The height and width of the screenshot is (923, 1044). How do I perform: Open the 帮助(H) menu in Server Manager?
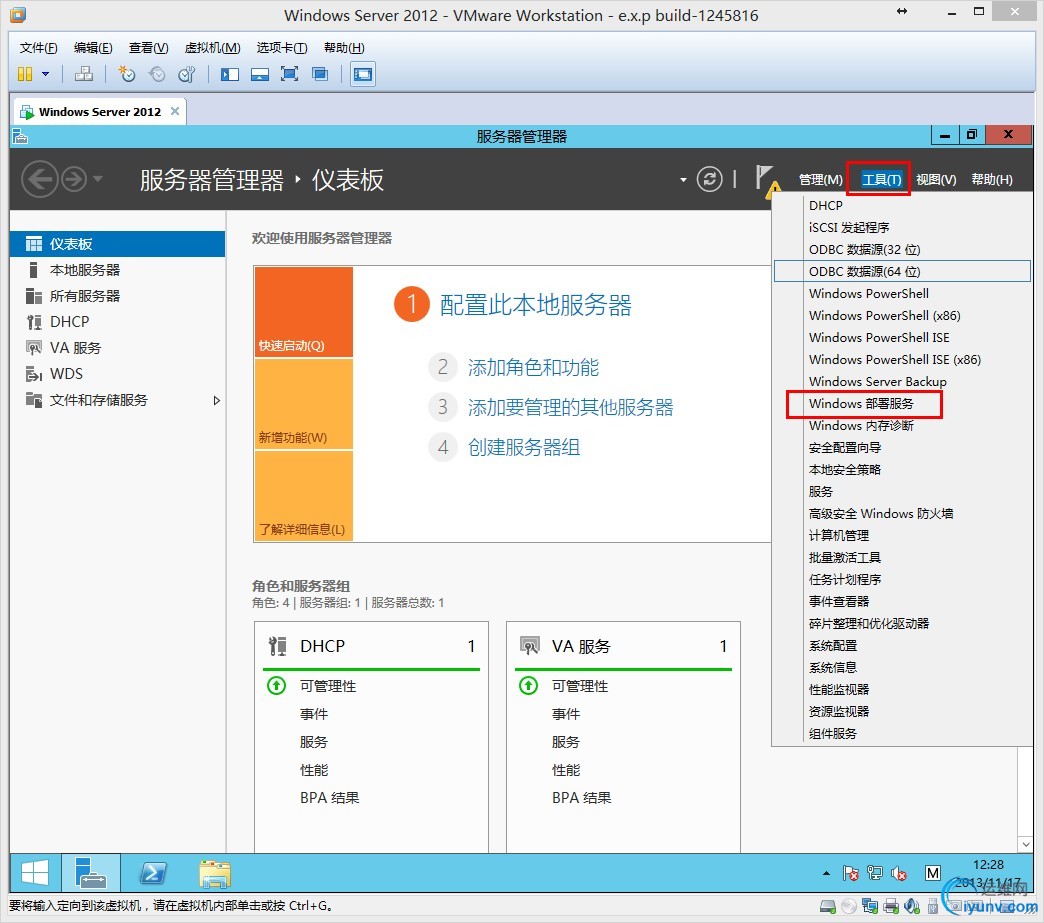click(991, 179)
